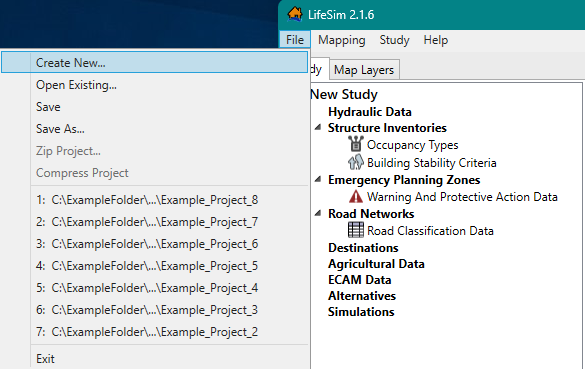Select the New Study root node
This screenshot has width=585, height=369.
pos(344,94)
